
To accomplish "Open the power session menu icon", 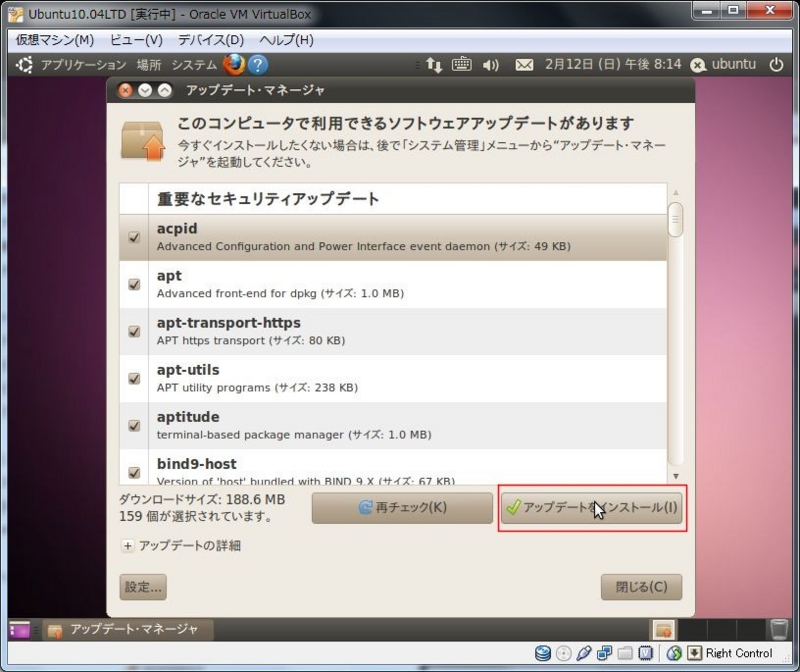I will [776, 65].
